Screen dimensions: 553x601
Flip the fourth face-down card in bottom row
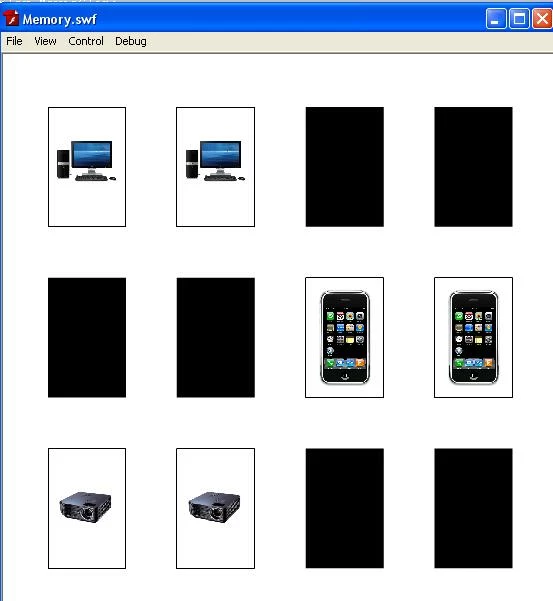click(473, 508)
